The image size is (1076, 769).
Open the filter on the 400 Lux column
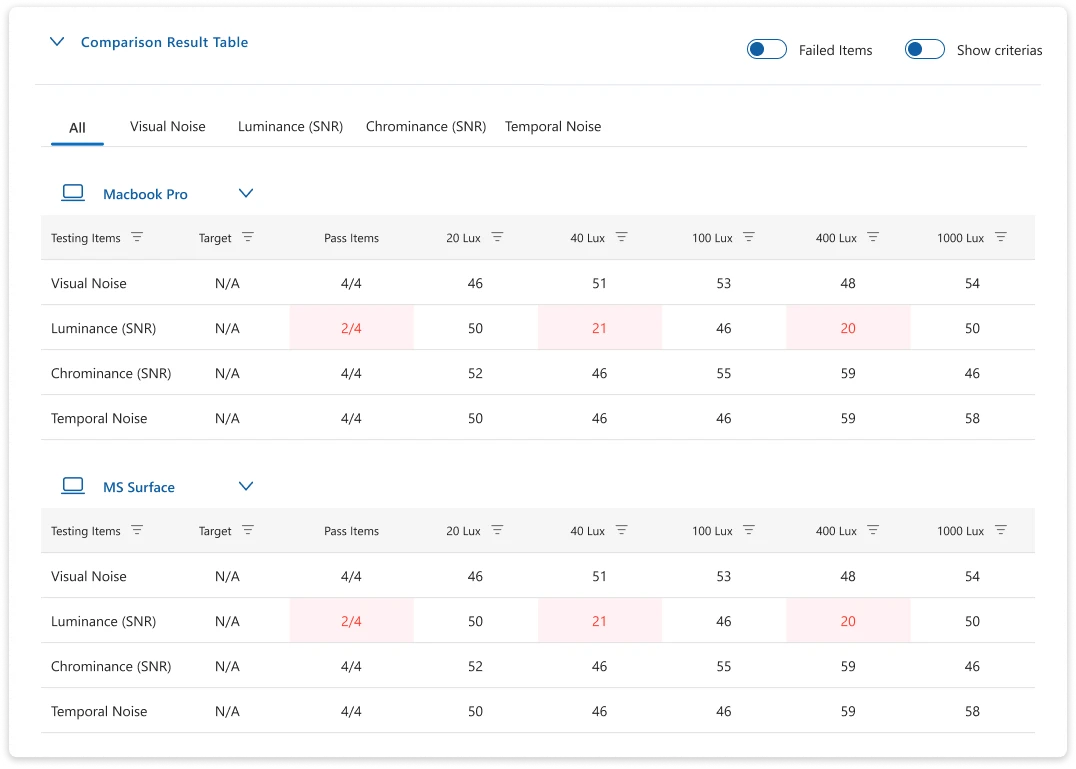point(872,238)
